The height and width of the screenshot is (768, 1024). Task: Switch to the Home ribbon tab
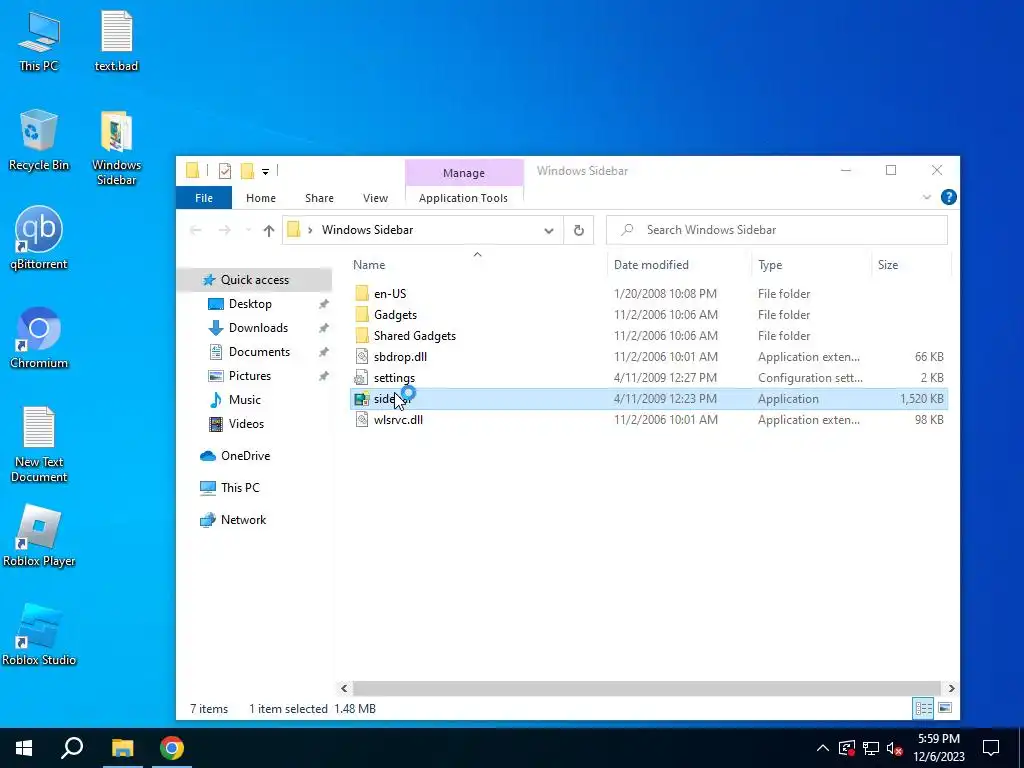click(x=261, y=198)
